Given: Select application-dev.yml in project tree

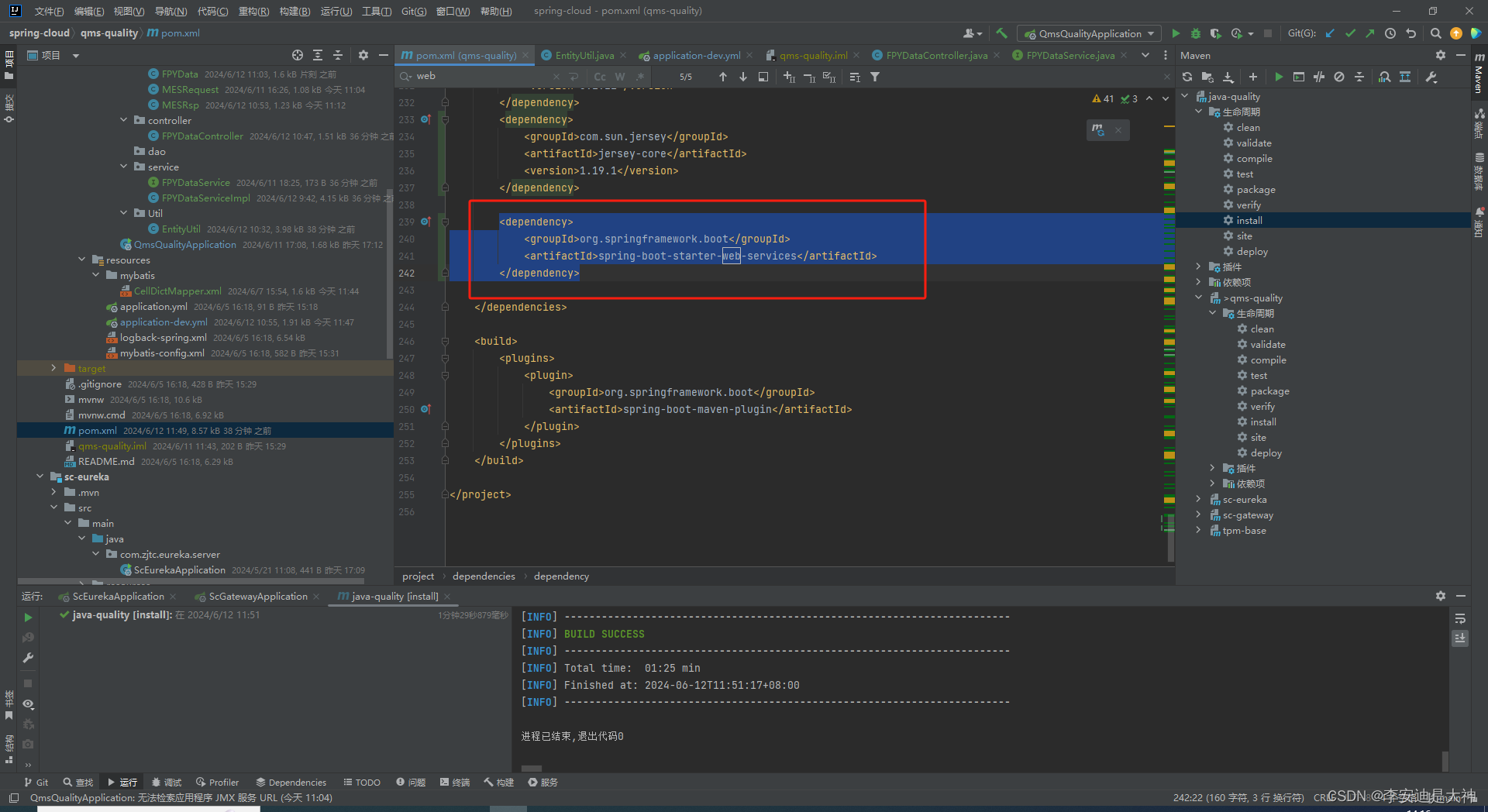Looking at the screenshot, I should [x=164, y=322].
